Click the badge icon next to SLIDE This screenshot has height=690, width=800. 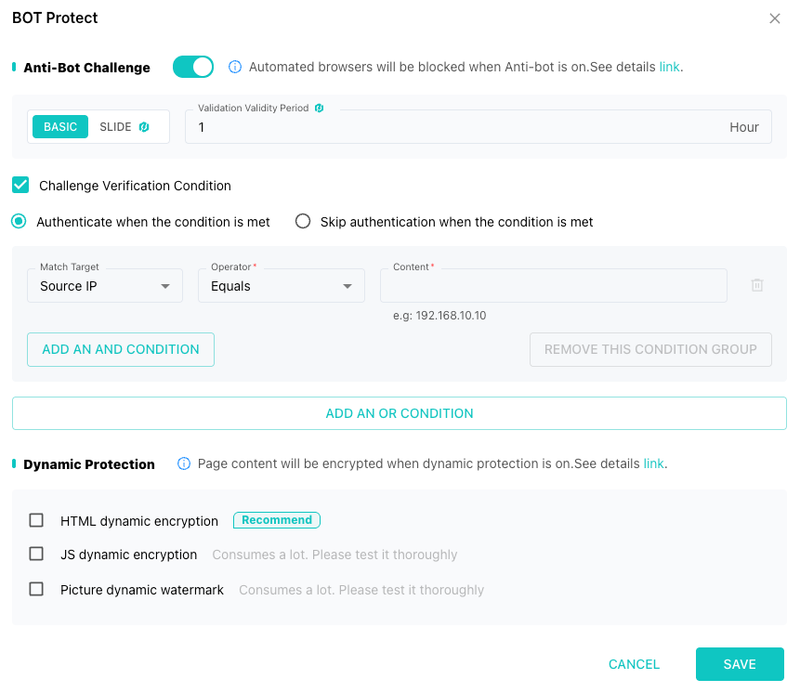[x=144, y=127]
